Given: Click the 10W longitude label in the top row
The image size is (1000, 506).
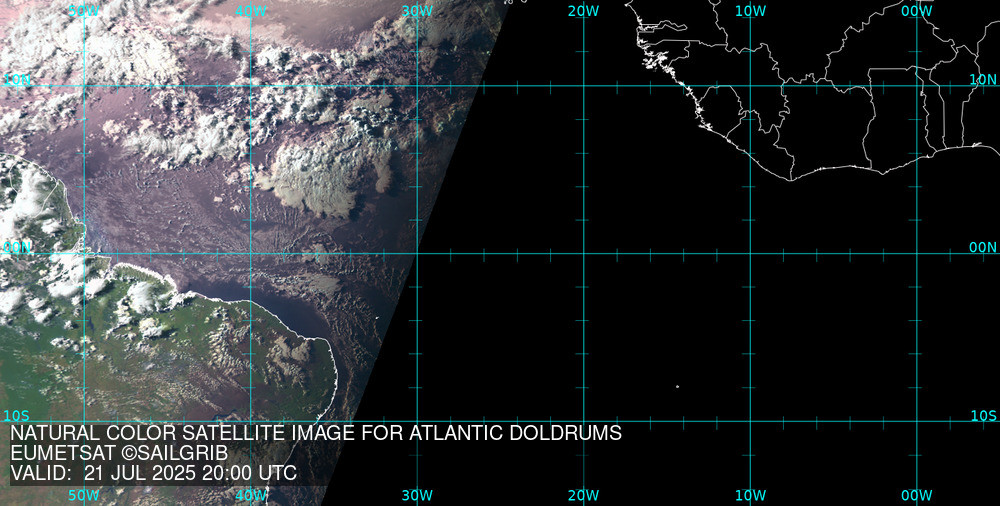Looking at the screenshot, I should 750,11.
